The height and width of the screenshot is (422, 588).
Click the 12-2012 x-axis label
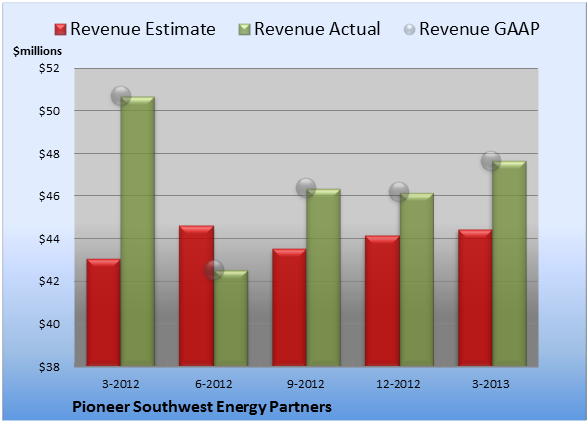pyautogui.click(x=398, y=384)
